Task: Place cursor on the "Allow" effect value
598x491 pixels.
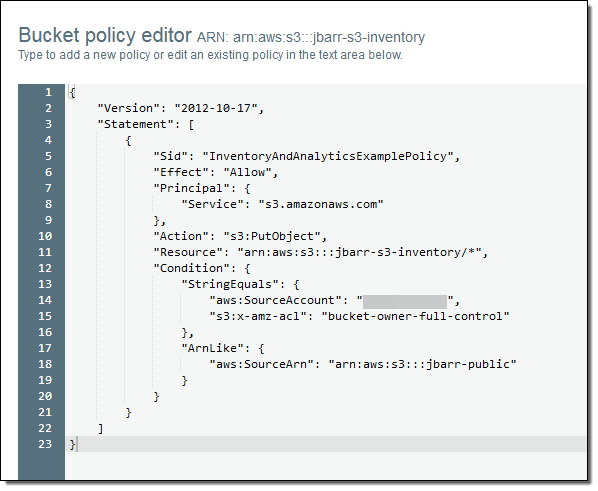Action: 248,172
